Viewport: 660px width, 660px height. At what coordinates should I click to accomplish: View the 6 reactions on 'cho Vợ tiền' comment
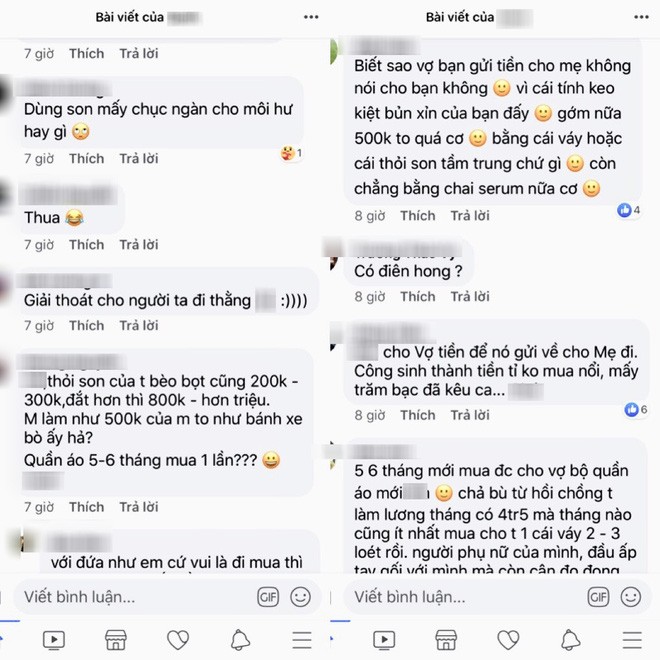point(636,409)
